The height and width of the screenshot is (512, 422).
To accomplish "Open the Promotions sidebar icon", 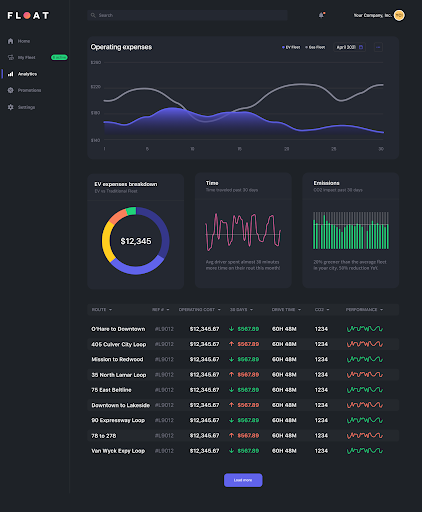I will (11, 90).
